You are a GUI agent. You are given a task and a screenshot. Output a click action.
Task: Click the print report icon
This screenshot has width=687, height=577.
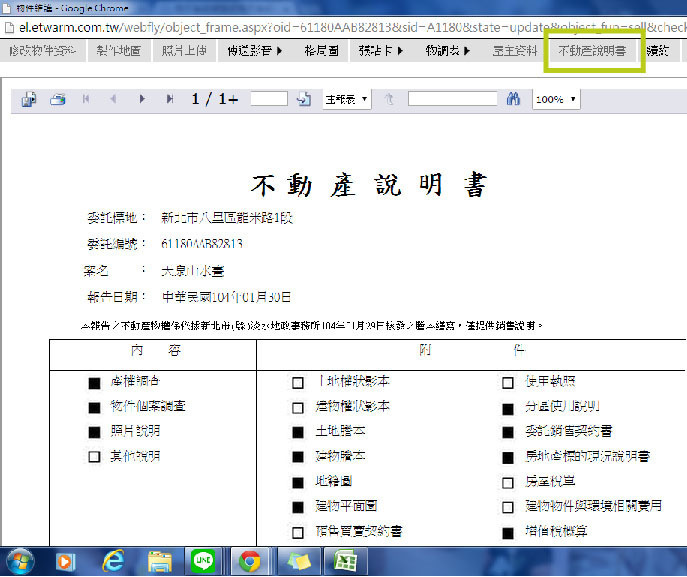click(58, 99)
